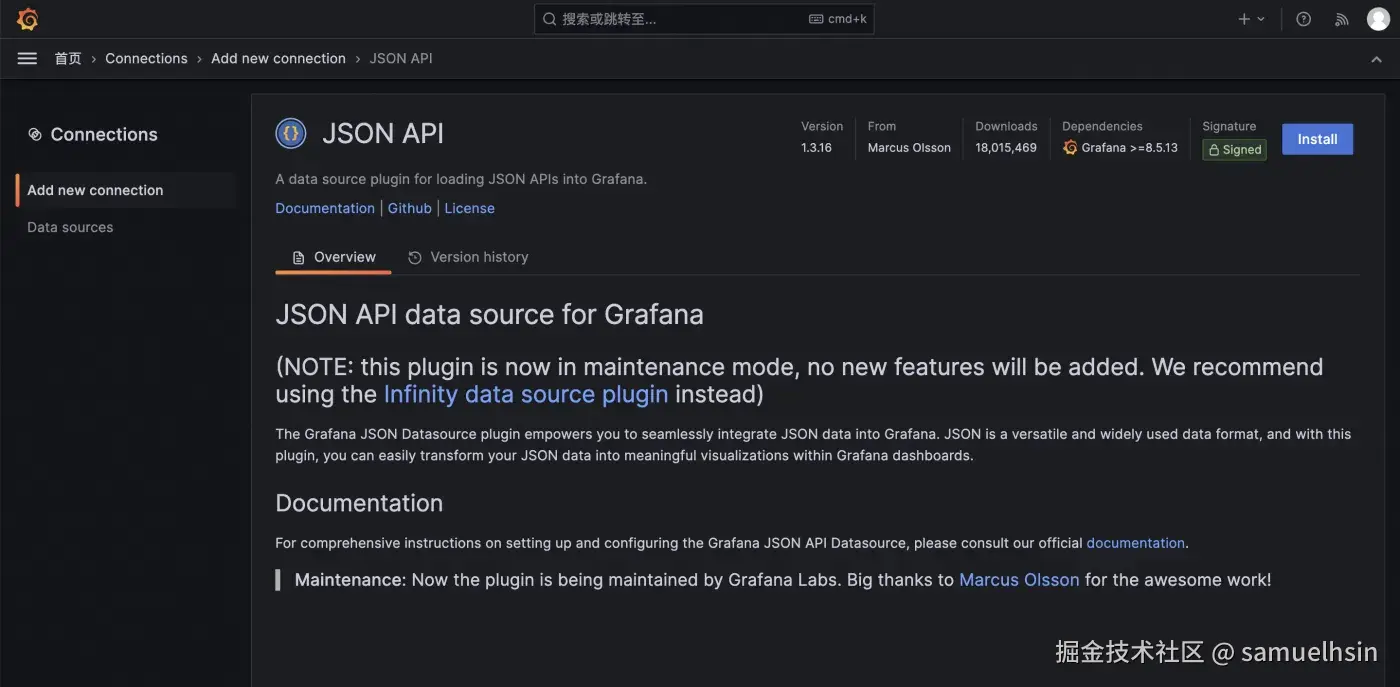Viewport: 1400px width, 687px height.
Task: Expand the plus icon's dropdown arrow
Action: [x=1261, y=19]
